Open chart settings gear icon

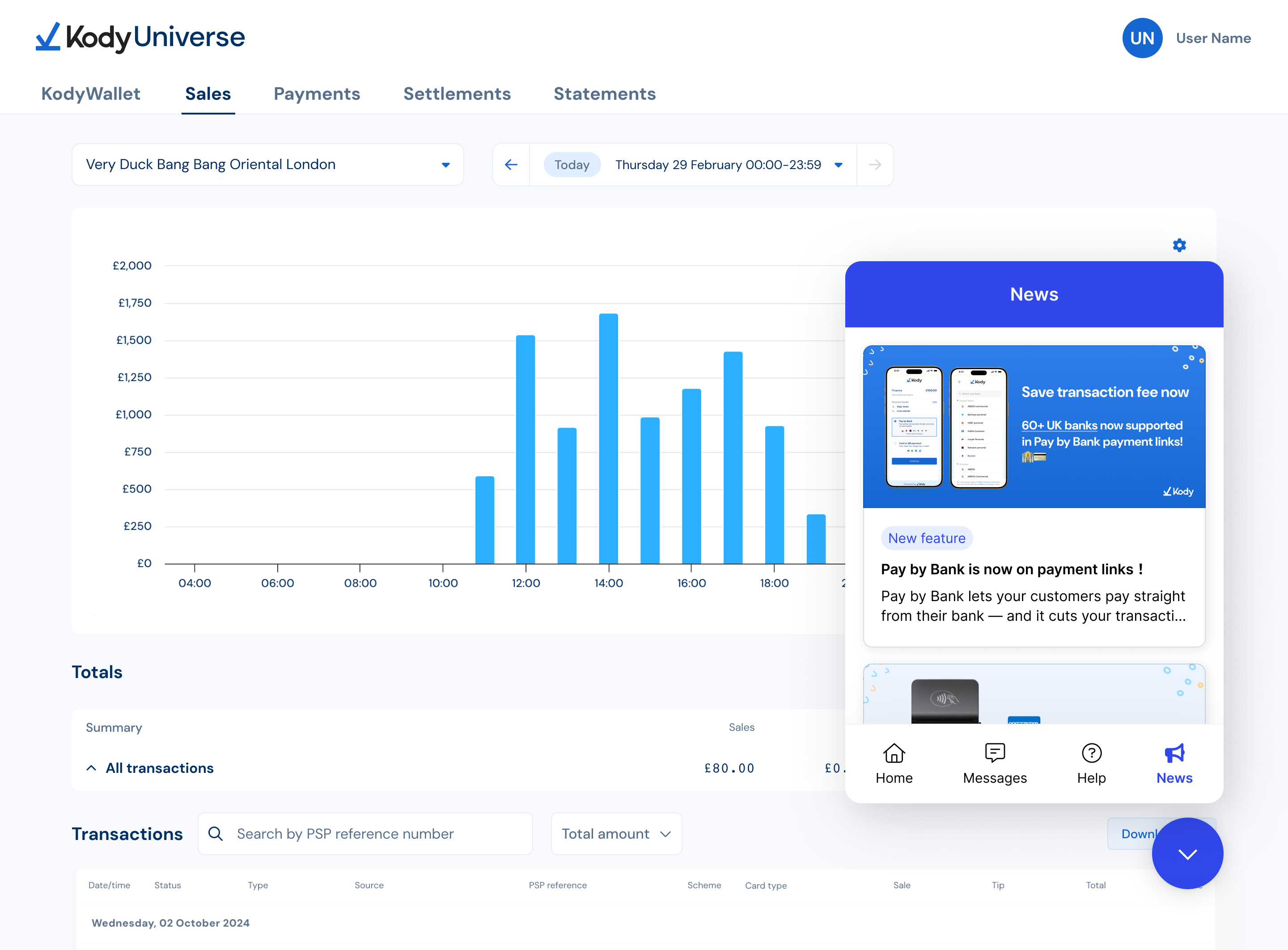click(1179, 246)
